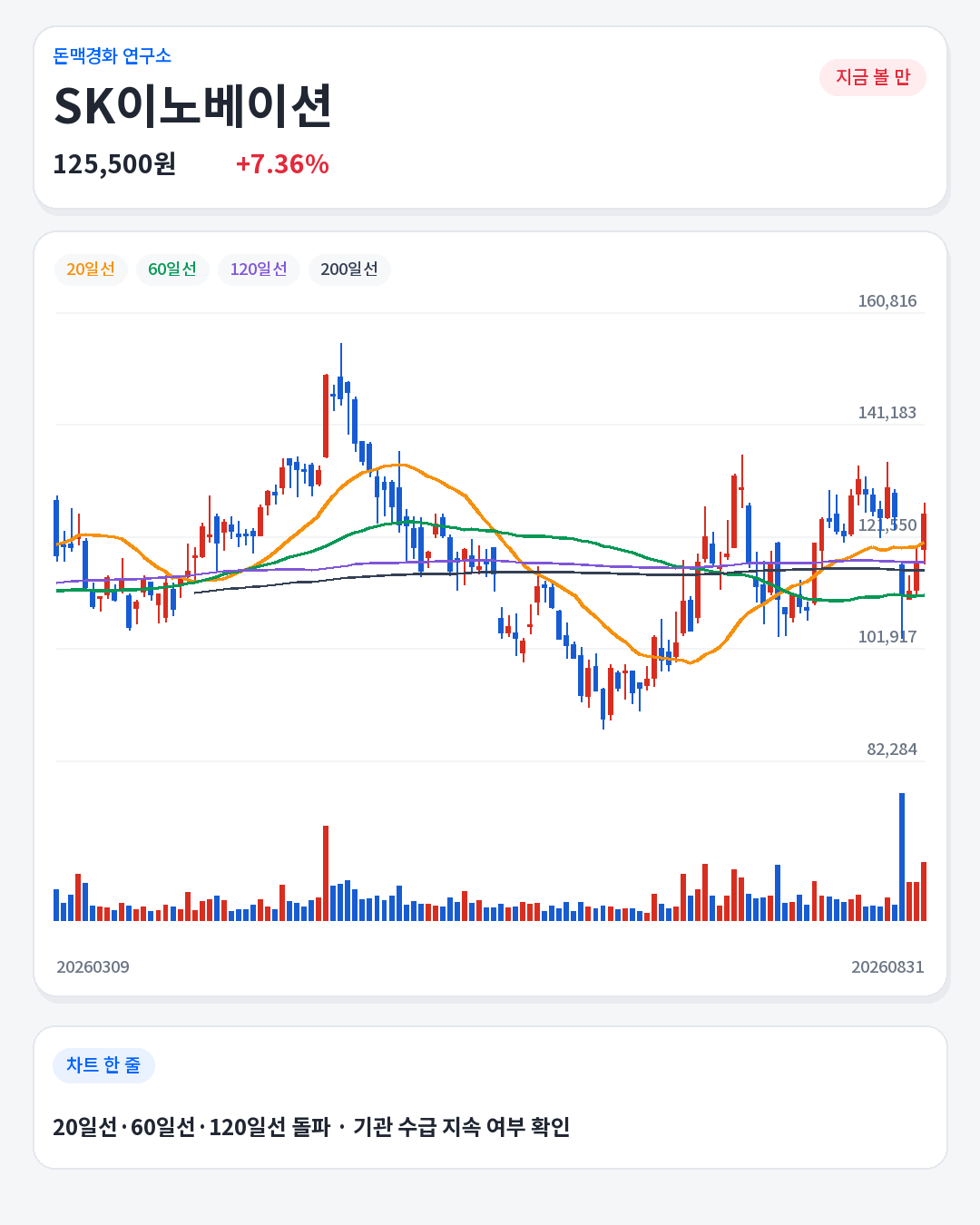The image size is (980, 1225).
Task: Click the 20260831 end date label
Action: tap(887, 967)
